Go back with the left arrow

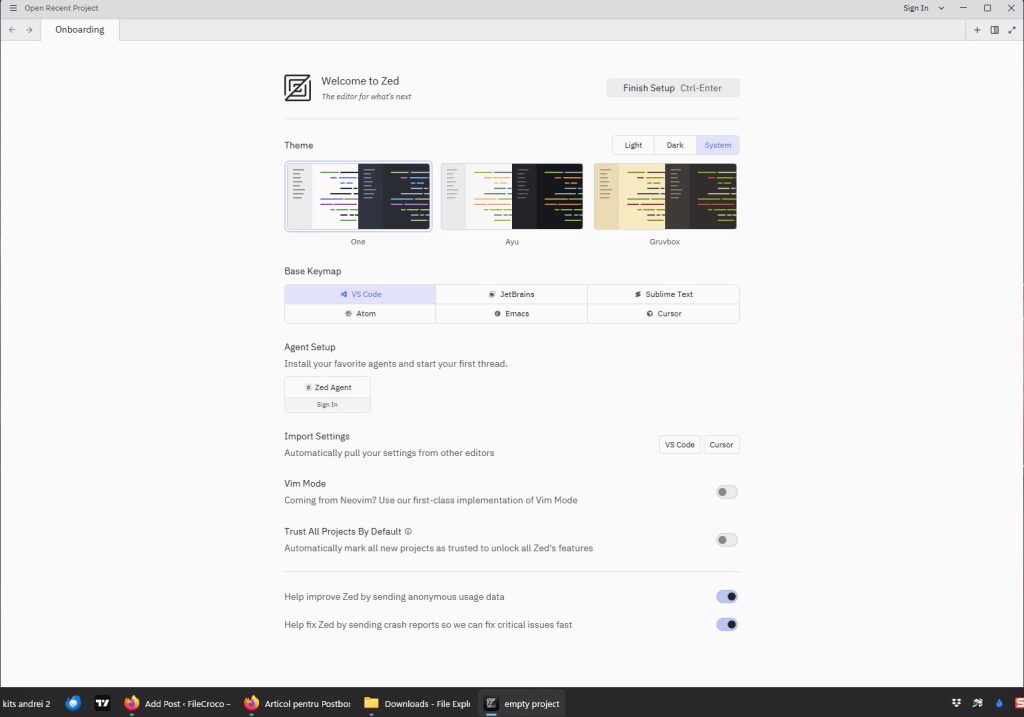[12, 30]
